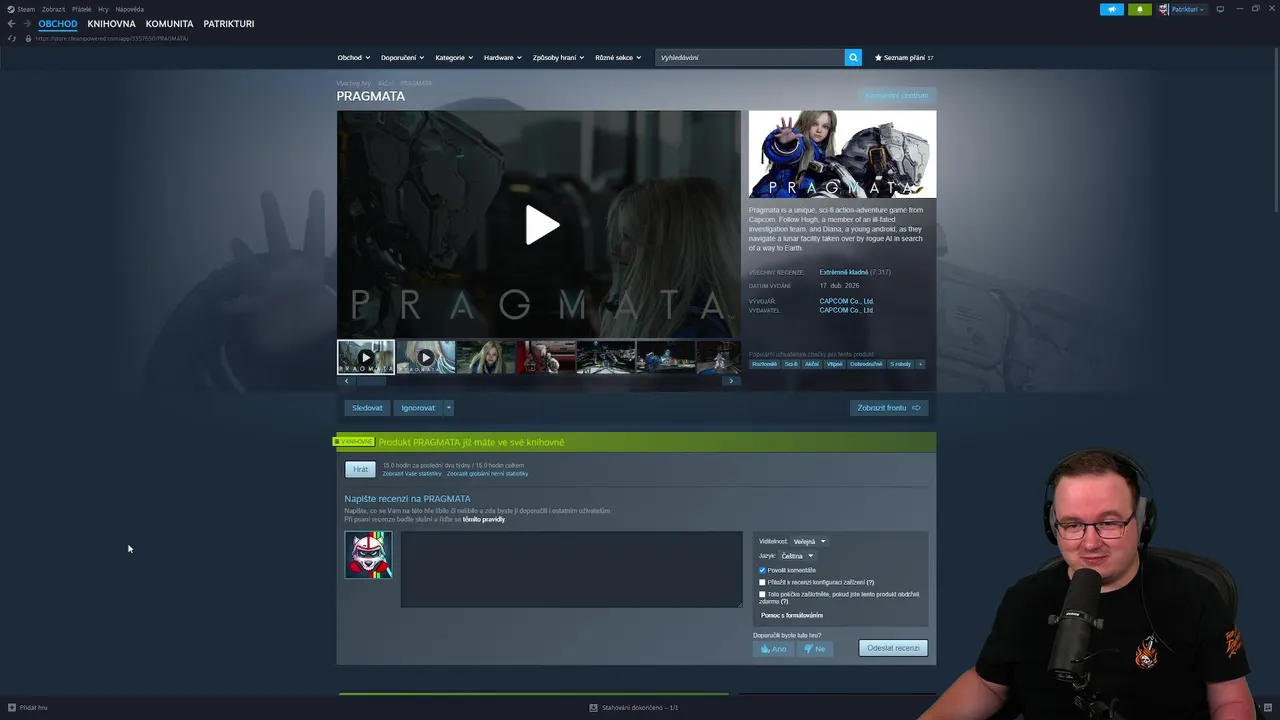This screenshot has height=720, width=1280.
Task: Open the announcements megaphone icon
Action: [x=1112, y=9]
